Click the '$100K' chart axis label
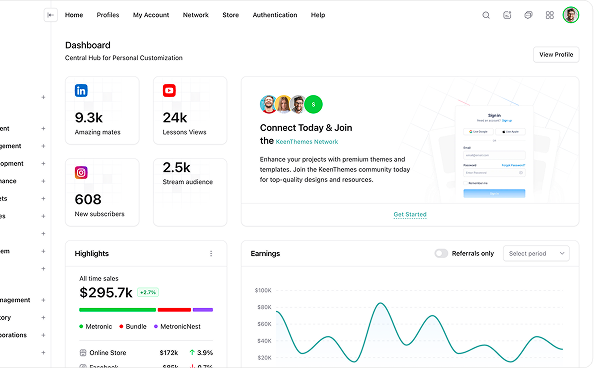Screen dimensions: 594x368 pos(263,290)
